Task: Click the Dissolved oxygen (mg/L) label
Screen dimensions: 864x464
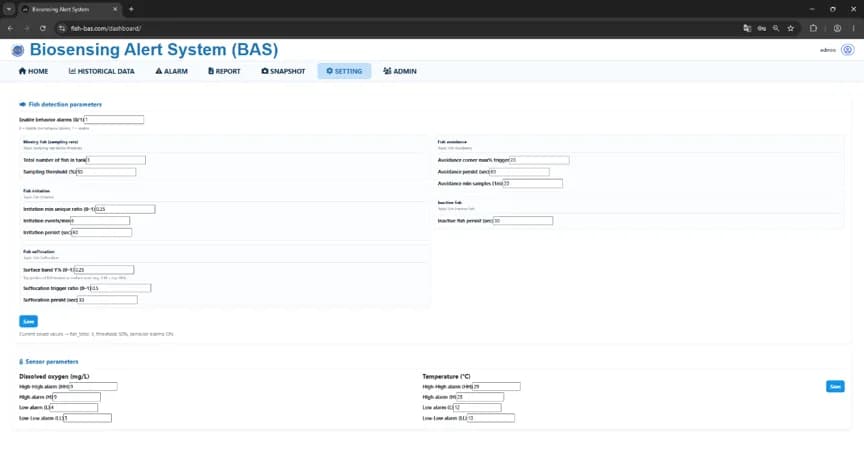Action: [x=54, y=376]
